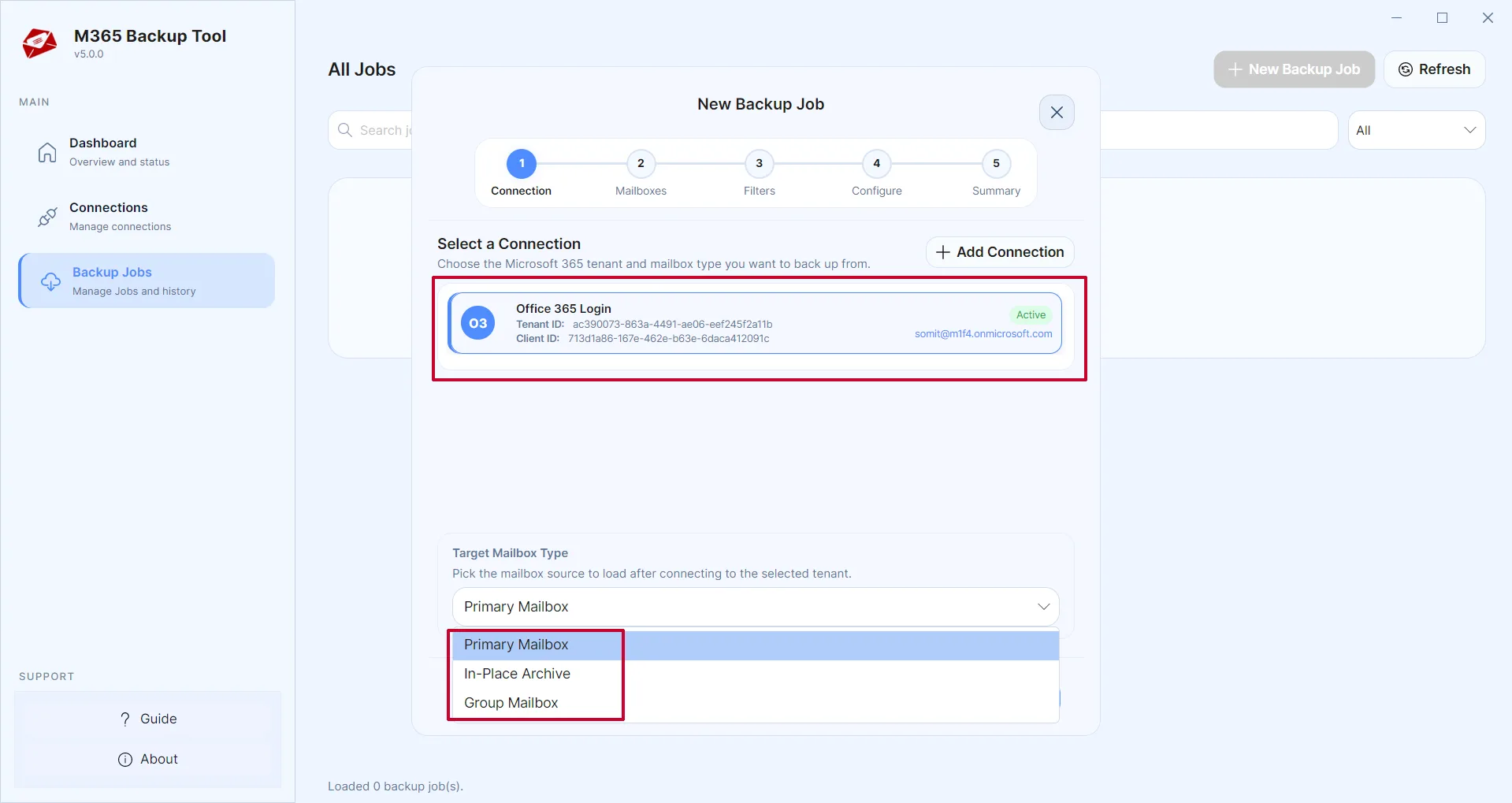
Task: Go to step 5 Summary
Action: coord(996,173)
